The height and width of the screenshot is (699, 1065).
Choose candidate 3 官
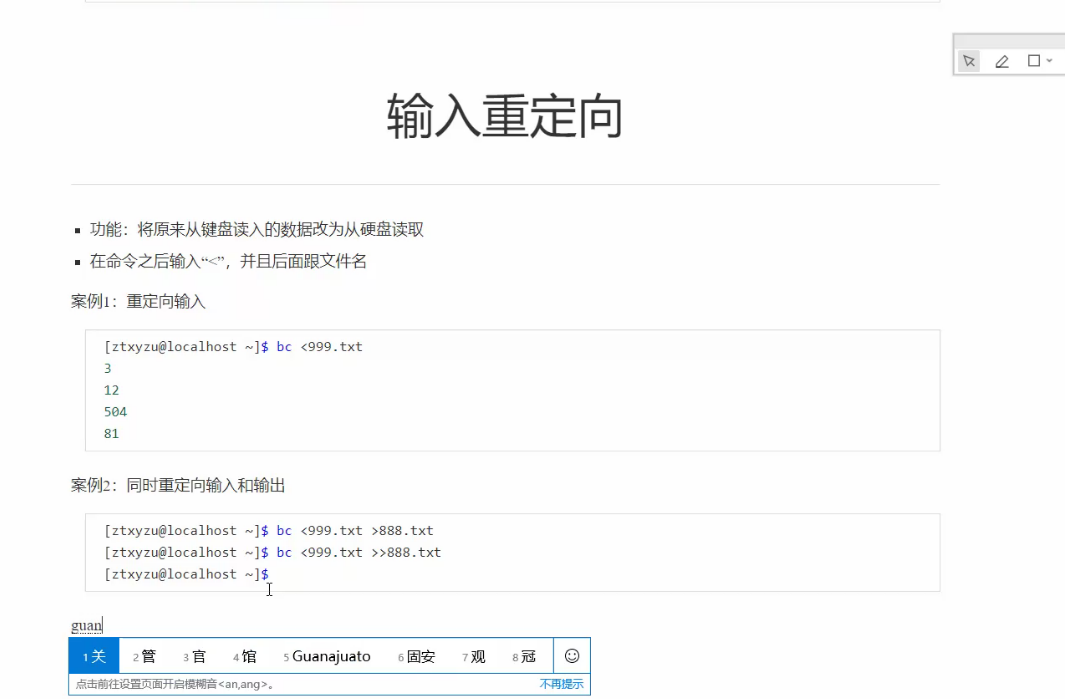click(x=194, y=656)
